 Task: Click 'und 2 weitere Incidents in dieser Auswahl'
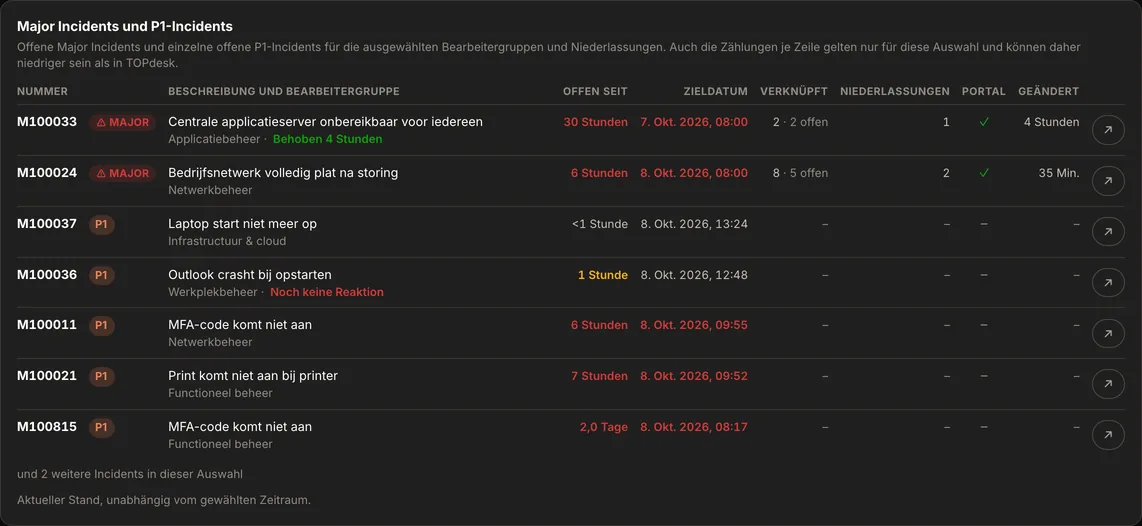pyautogui.click(x=130, y=474)
